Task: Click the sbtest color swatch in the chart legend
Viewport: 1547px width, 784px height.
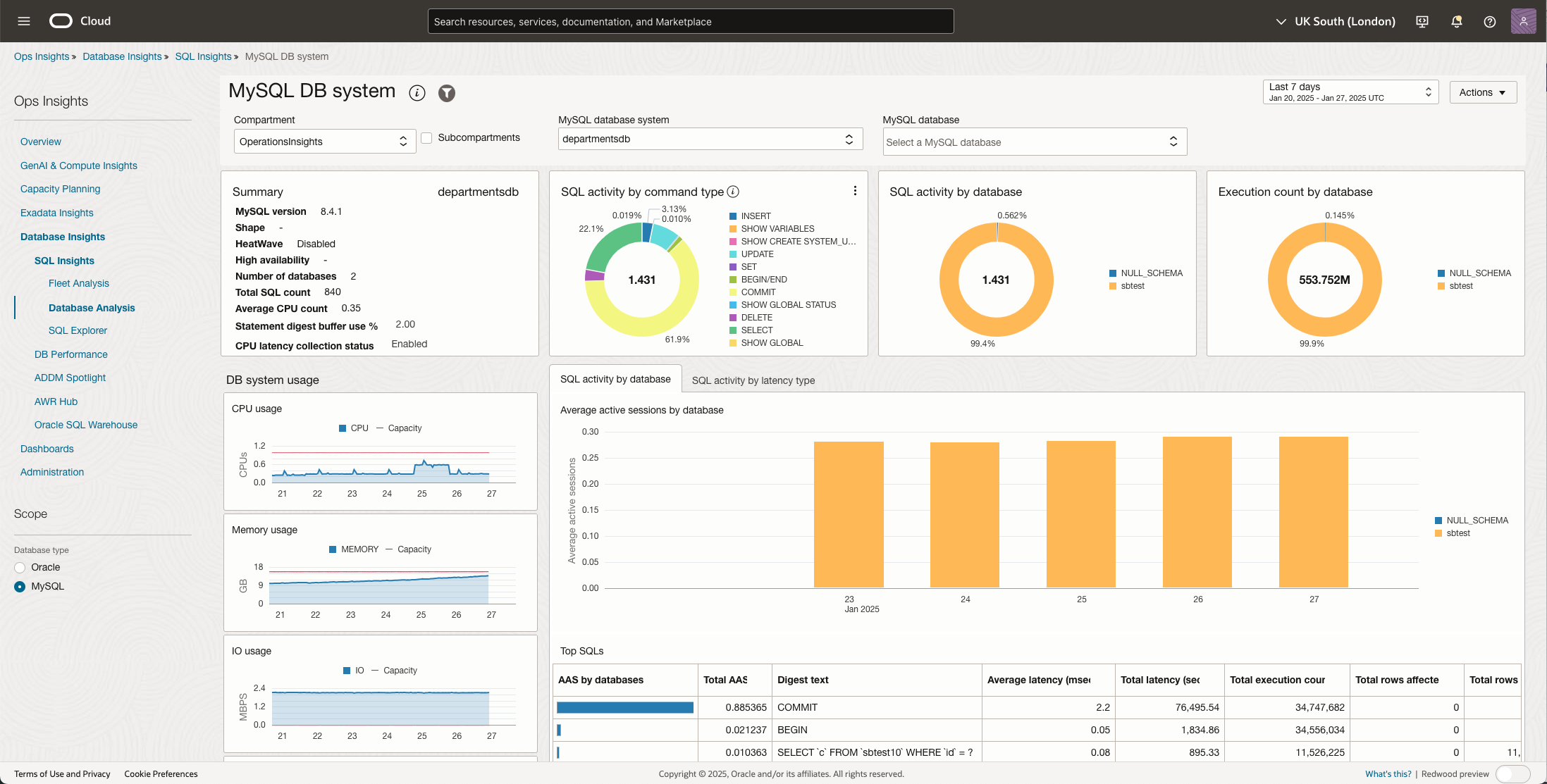Action: (x=1438, y=533)
